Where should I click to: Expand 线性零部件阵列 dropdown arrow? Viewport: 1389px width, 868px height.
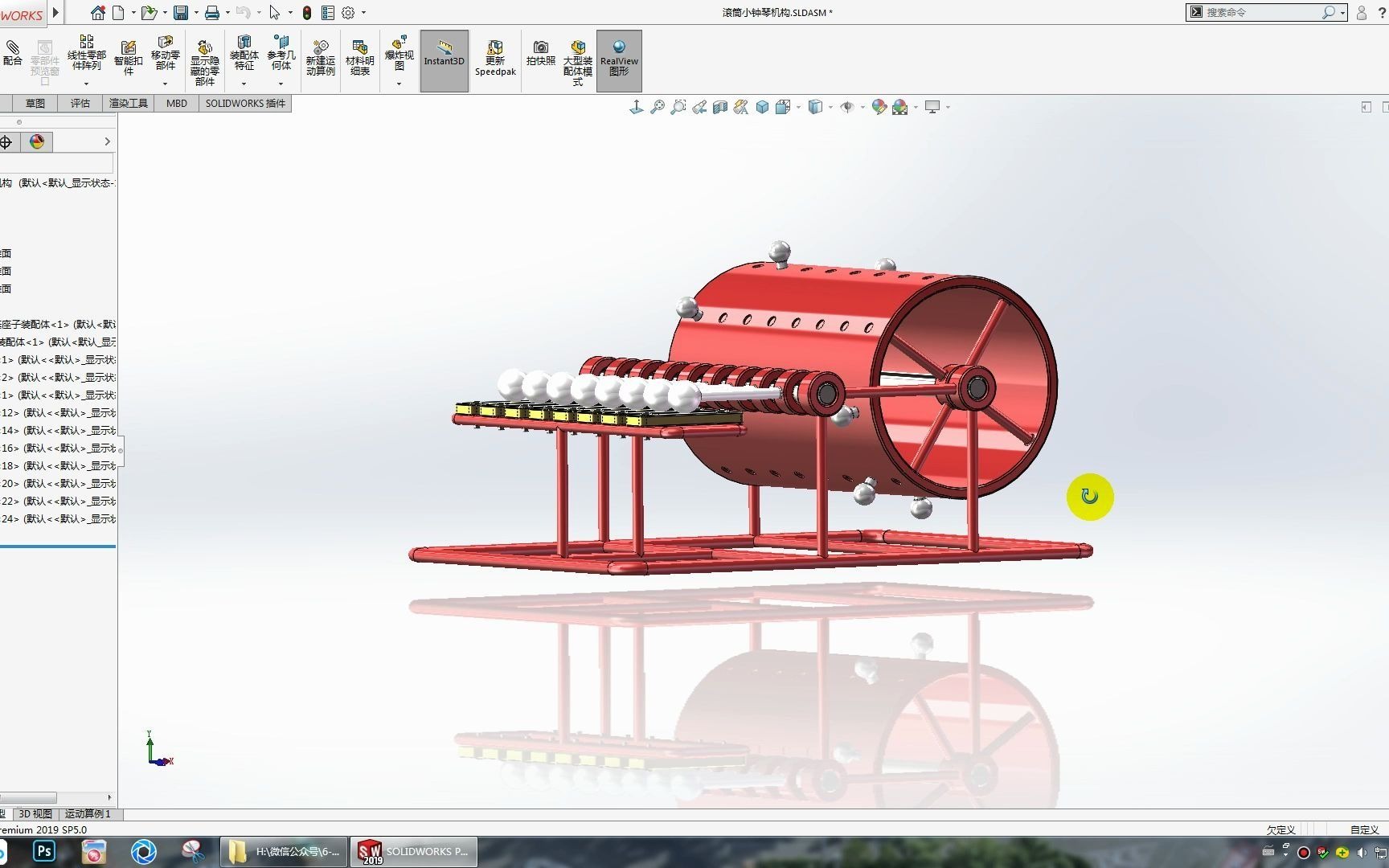tap(86, 84)
